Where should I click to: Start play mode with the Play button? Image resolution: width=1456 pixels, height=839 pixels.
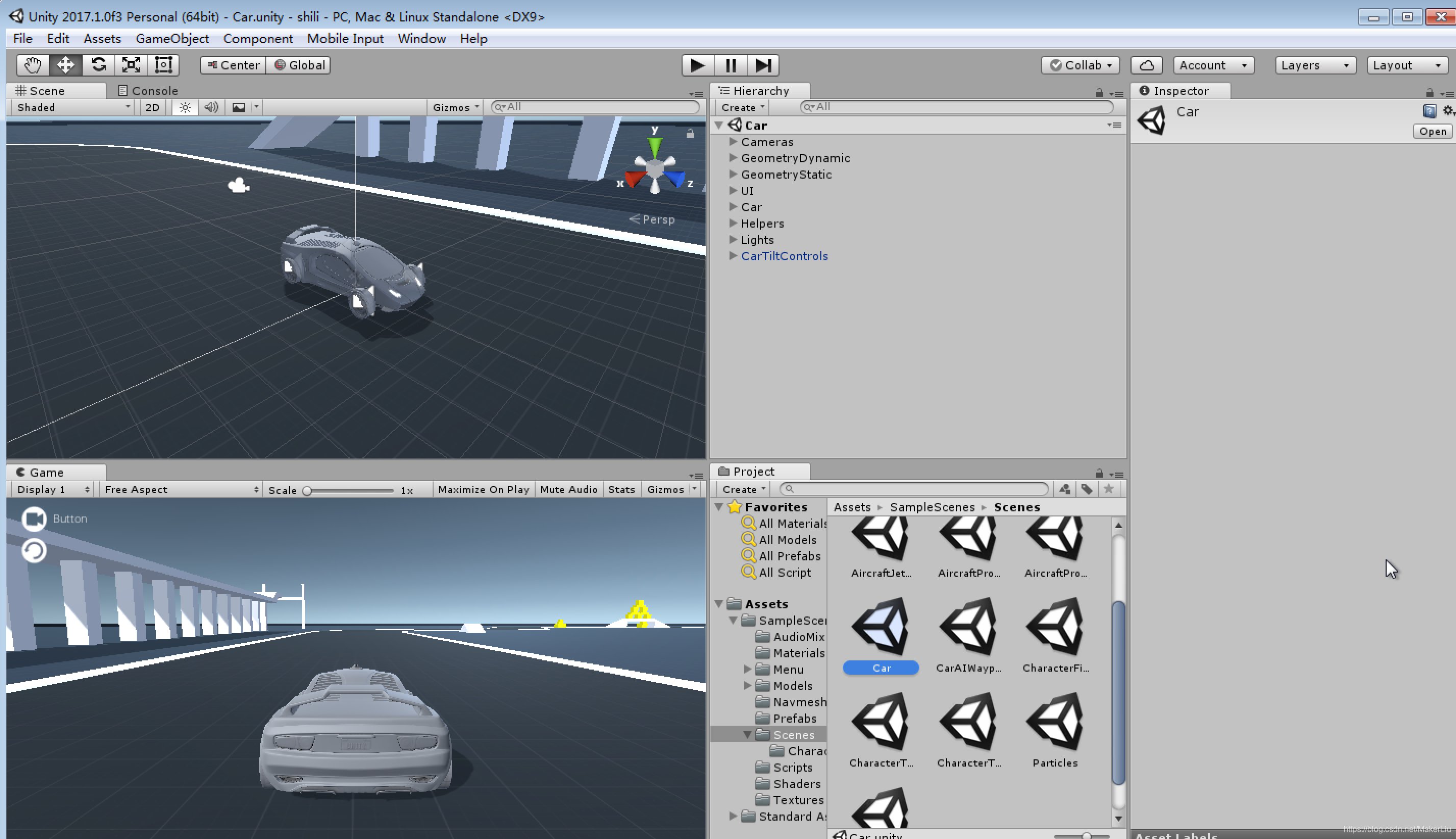(697, 65)
